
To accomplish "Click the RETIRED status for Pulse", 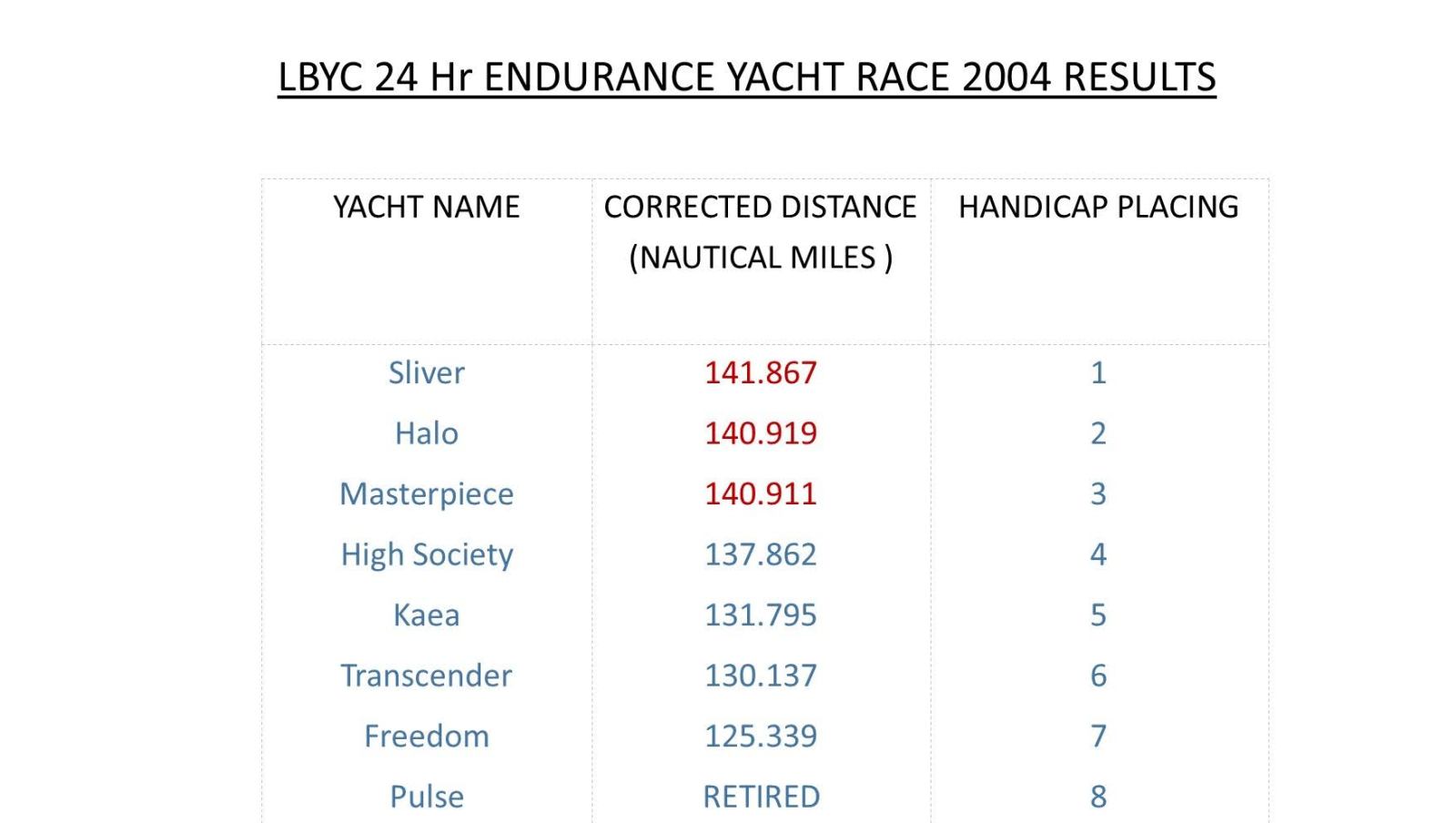I will click(761, 797).
